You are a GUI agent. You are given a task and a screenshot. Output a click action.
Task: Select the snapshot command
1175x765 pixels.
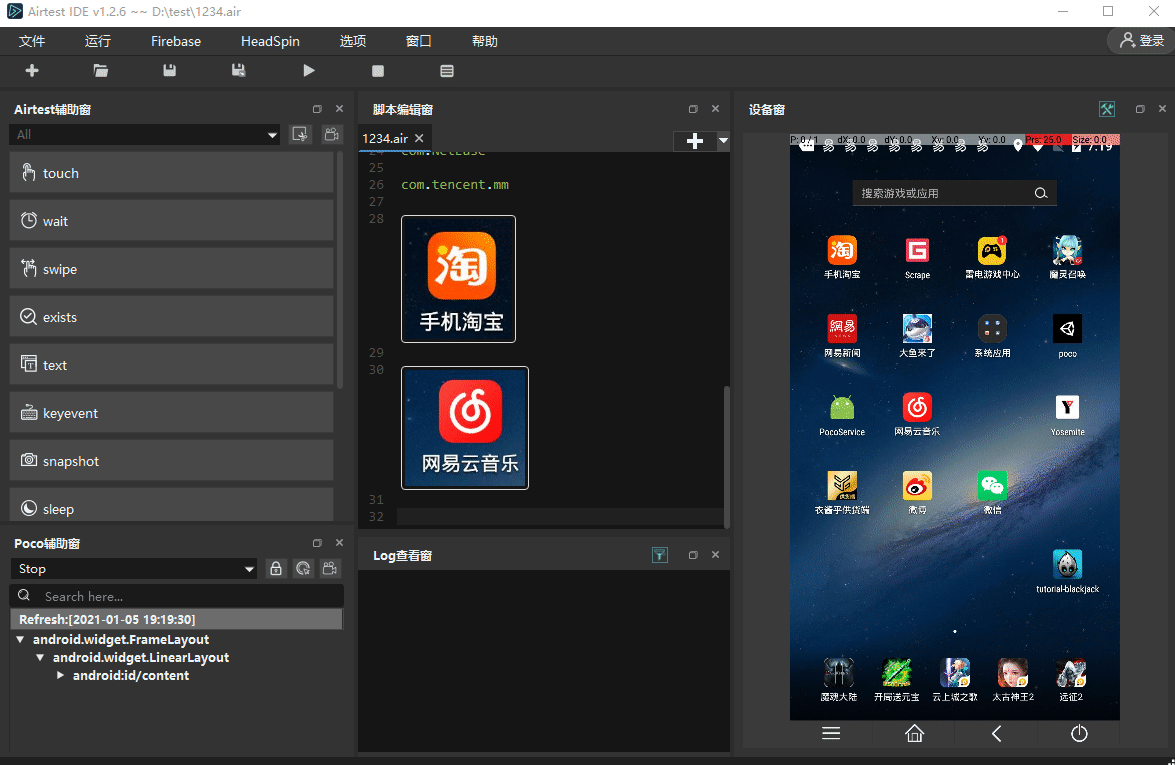171,461
